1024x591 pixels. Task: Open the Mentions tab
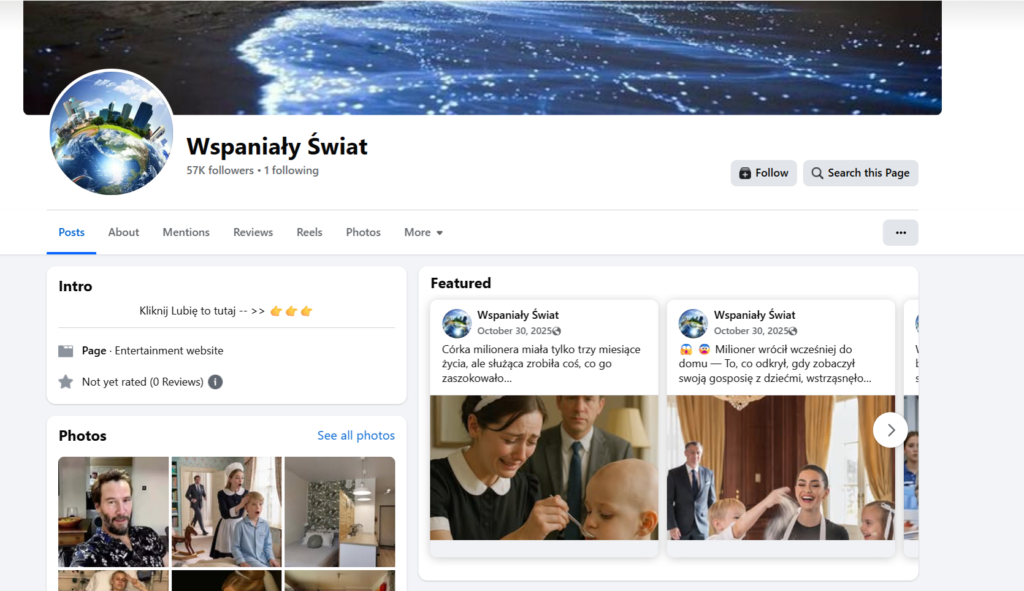[186, 232]
